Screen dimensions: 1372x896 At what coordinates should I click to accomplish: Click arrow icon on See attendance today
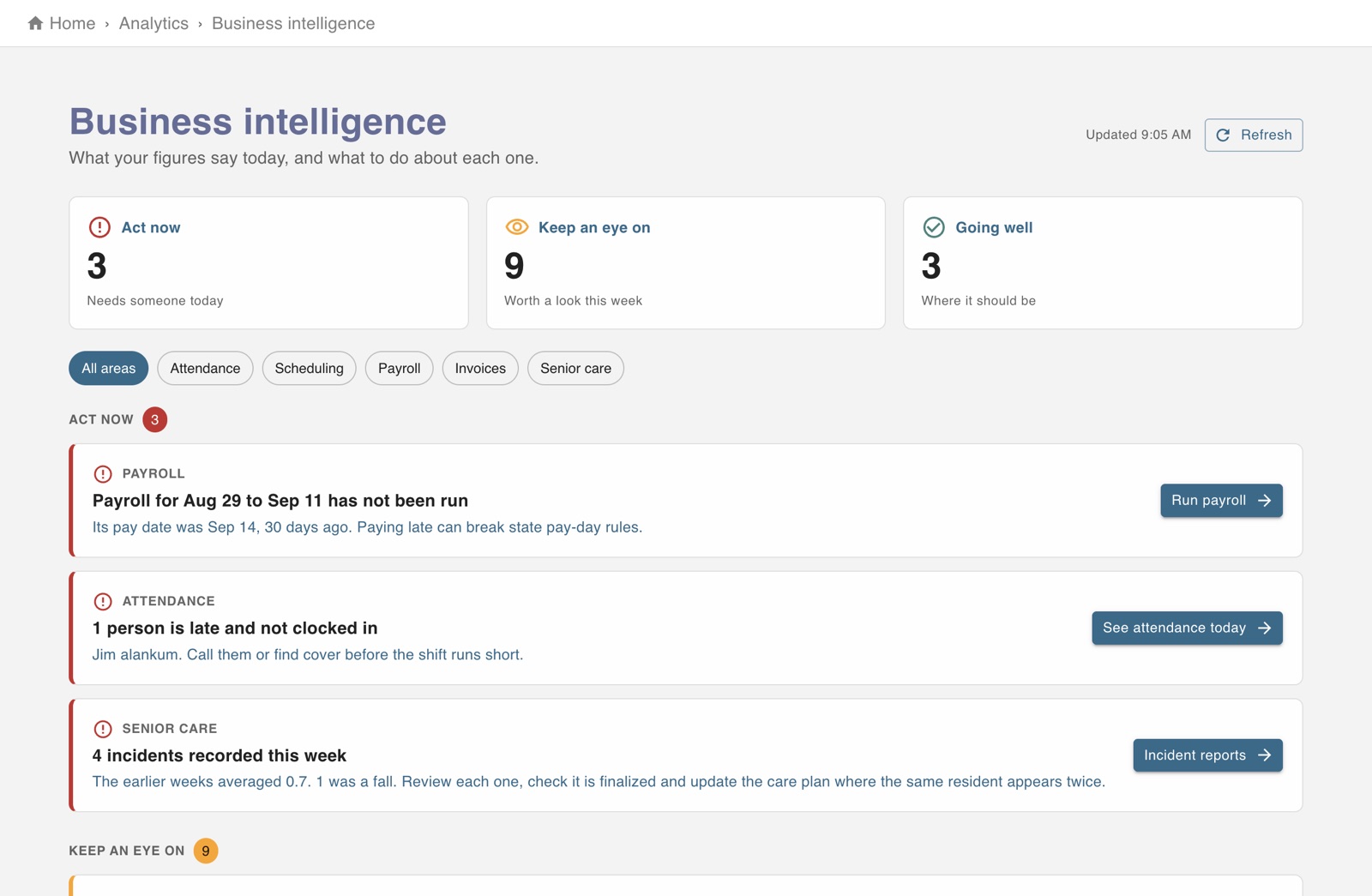point(1265,628)
